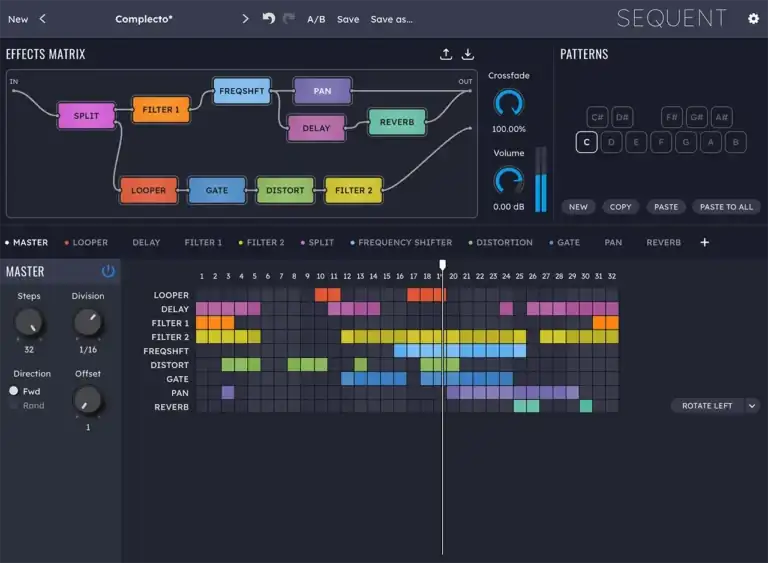Screen dimensions: 768x563
Task: Click the effects matrix upload icon
Action: pos(446,54)
